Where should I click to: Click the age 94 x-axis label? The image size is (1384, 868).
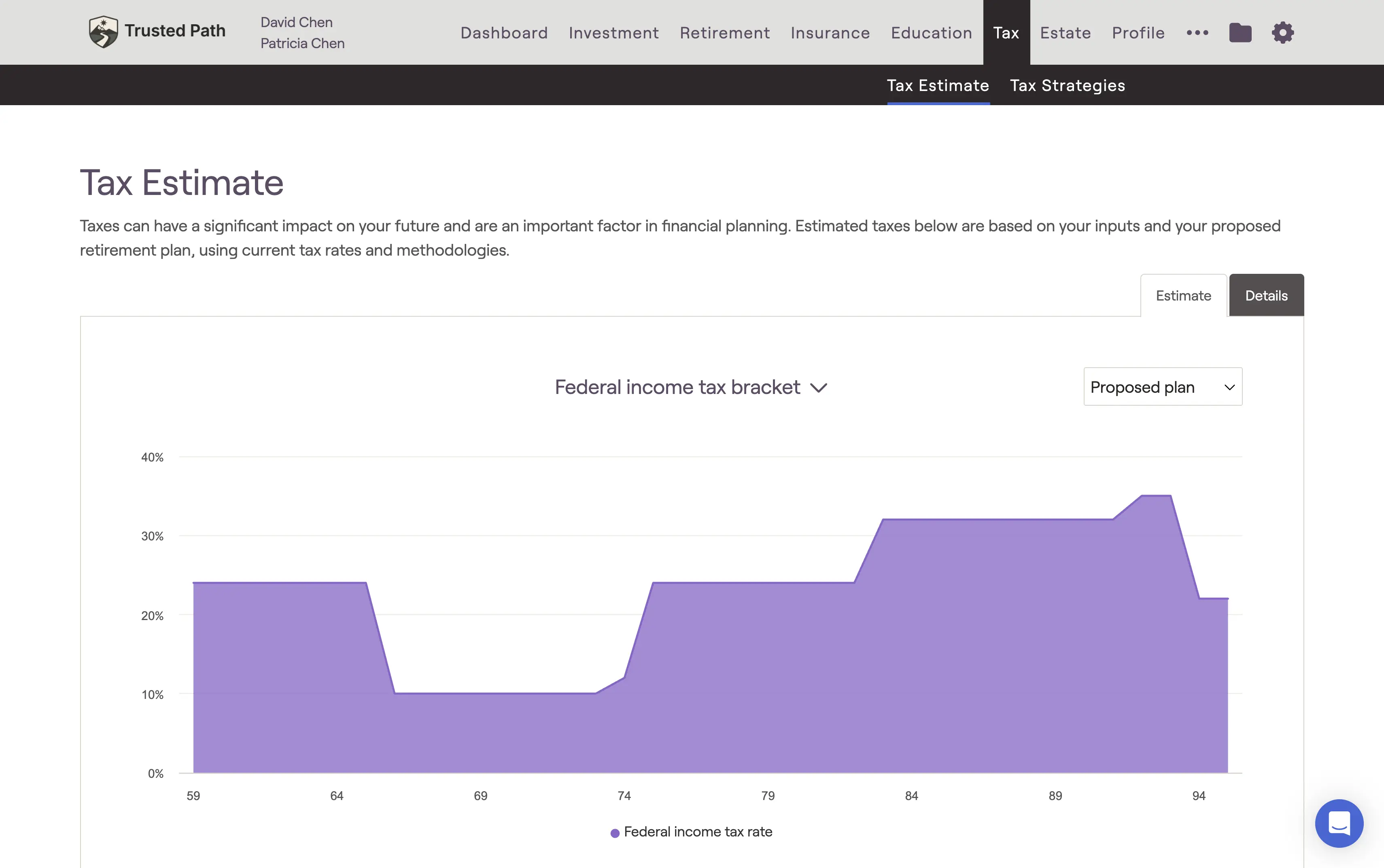(1199, 796)
